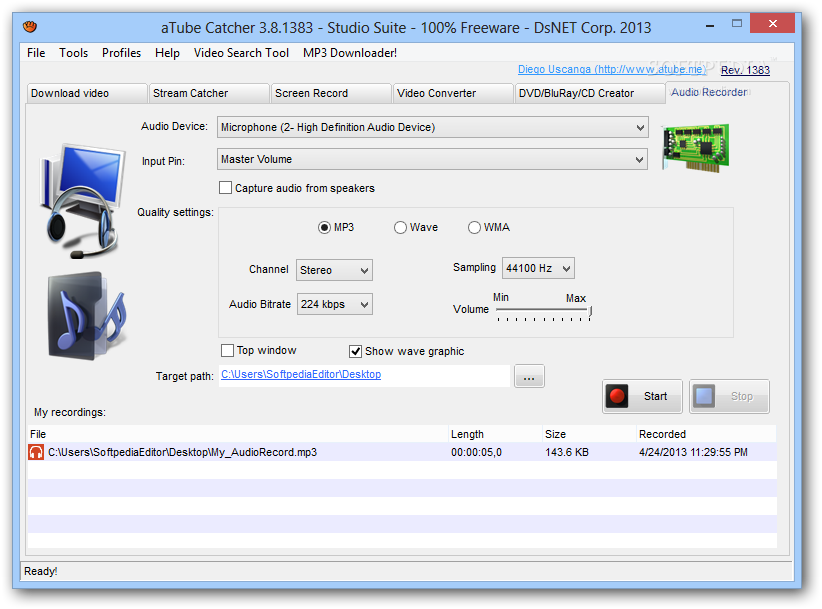Screen dimensions: 822x609
Task: Click the computer with headset image
Action: pyautogui.click(x=83, y=201)
